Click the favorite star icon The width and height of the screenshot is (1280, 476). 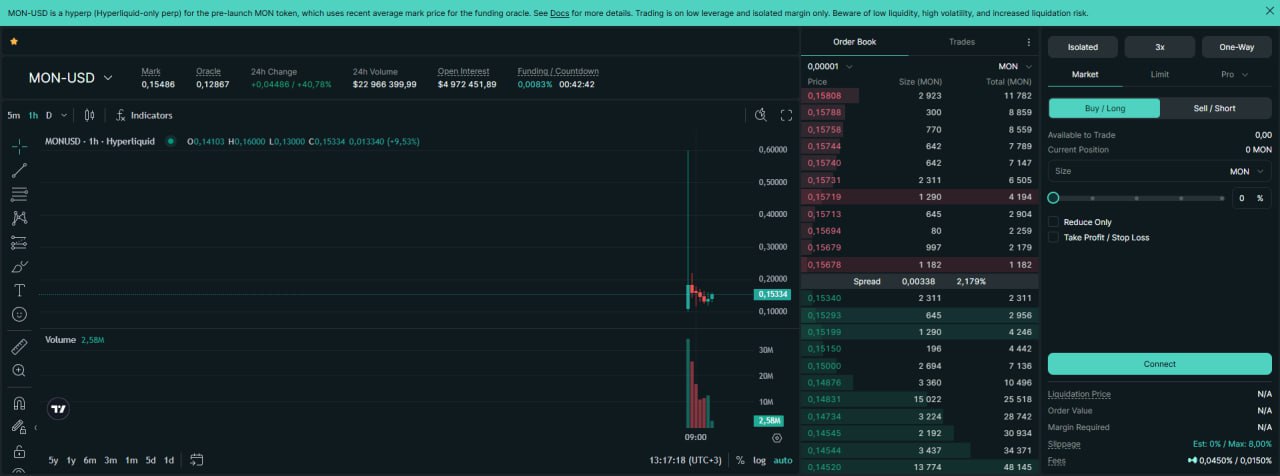coord(14,42)
